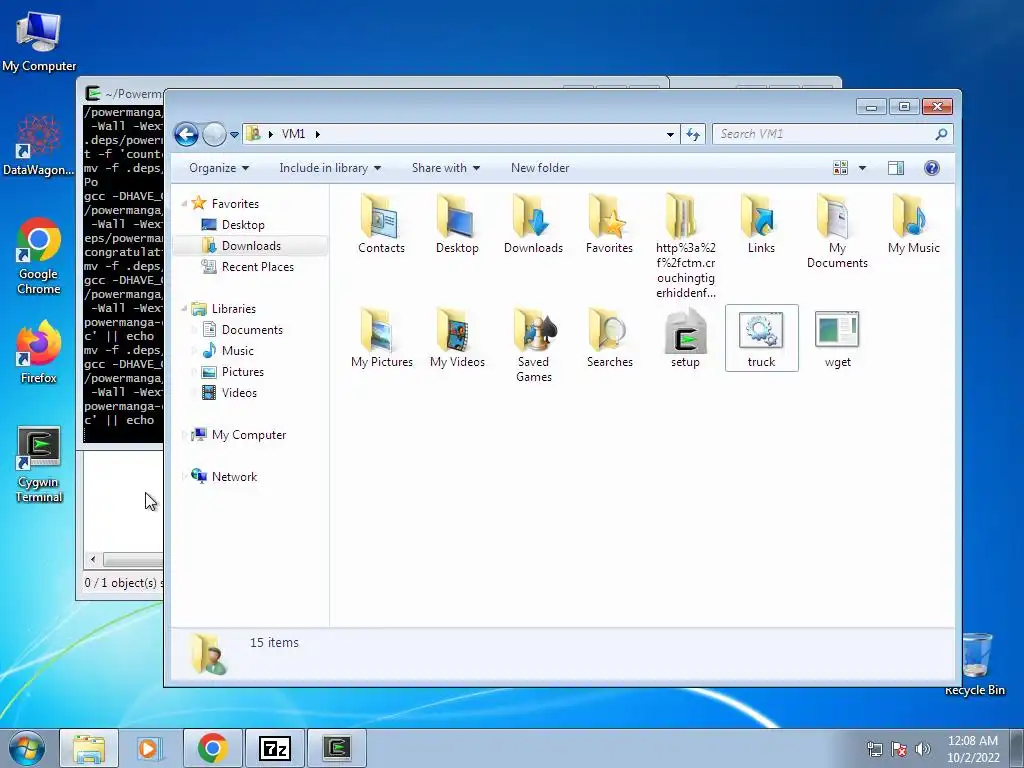Image resolution: width=1024 pixels, height=768 pixels.
Task: Open Windows Explorer from taskbar
Action: tap(89, 748)
